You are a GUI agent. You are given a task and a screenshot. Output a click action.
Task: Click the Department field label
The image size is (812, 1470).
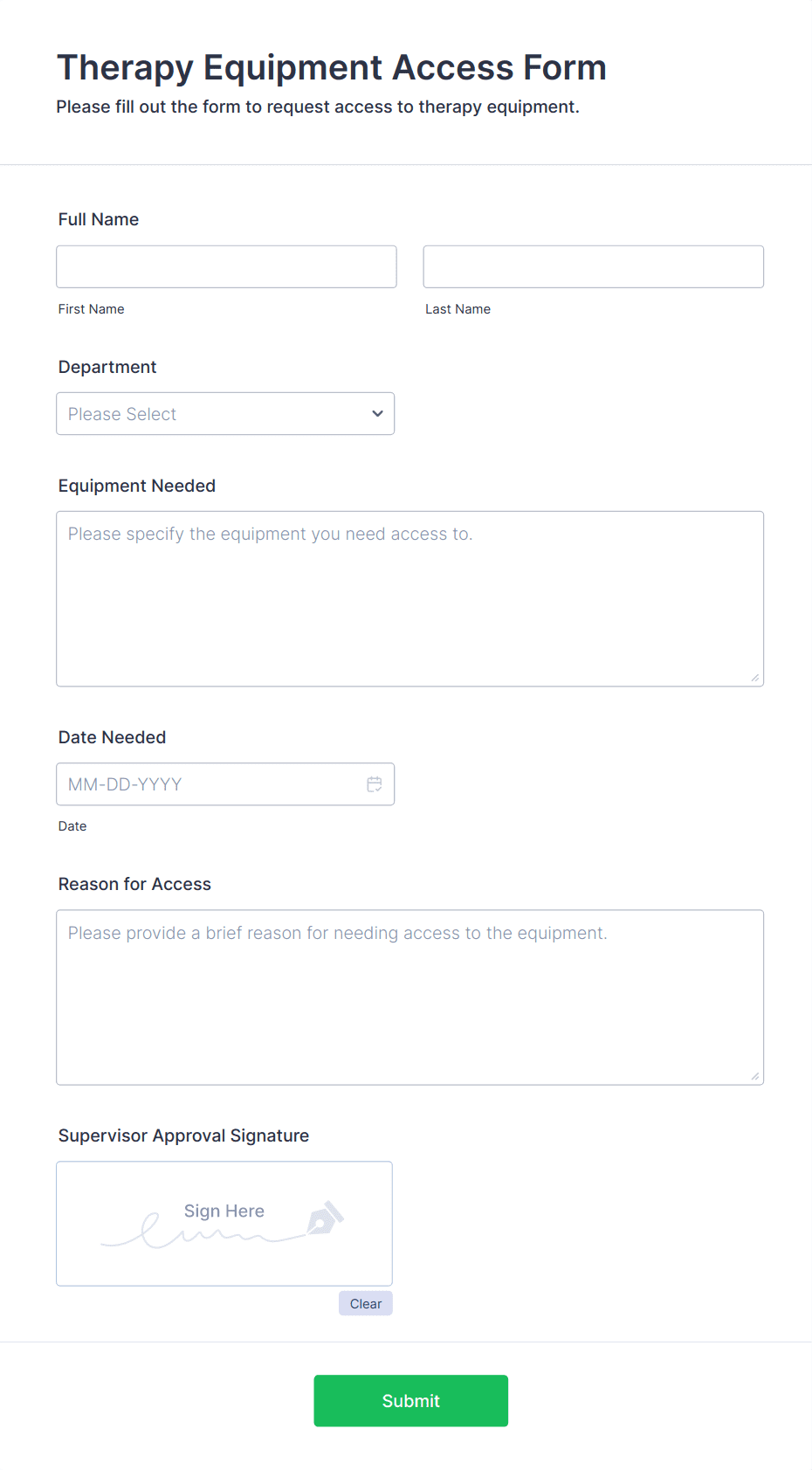point(107,367)
